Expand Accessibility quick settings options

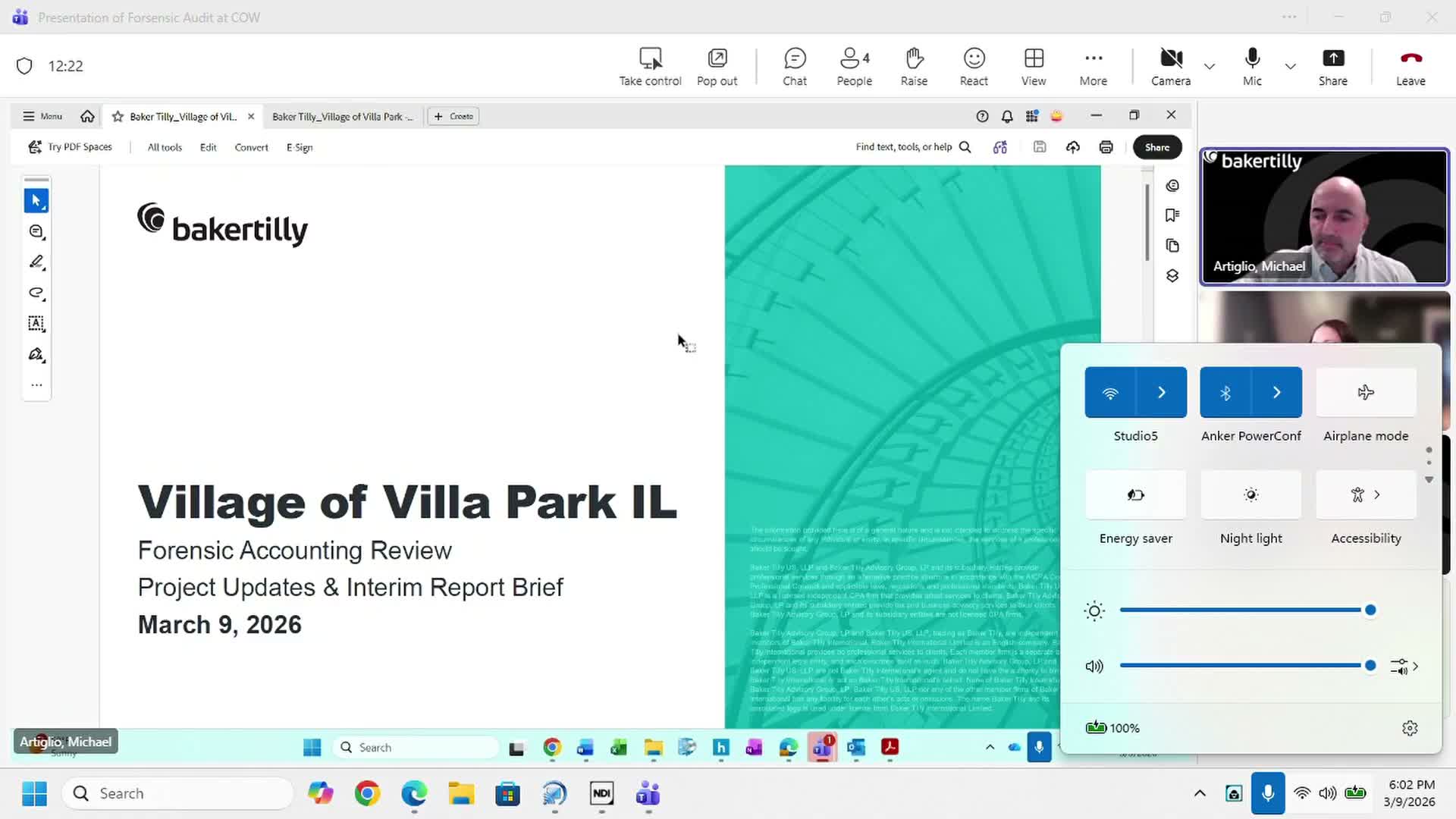coord(1377,494)
